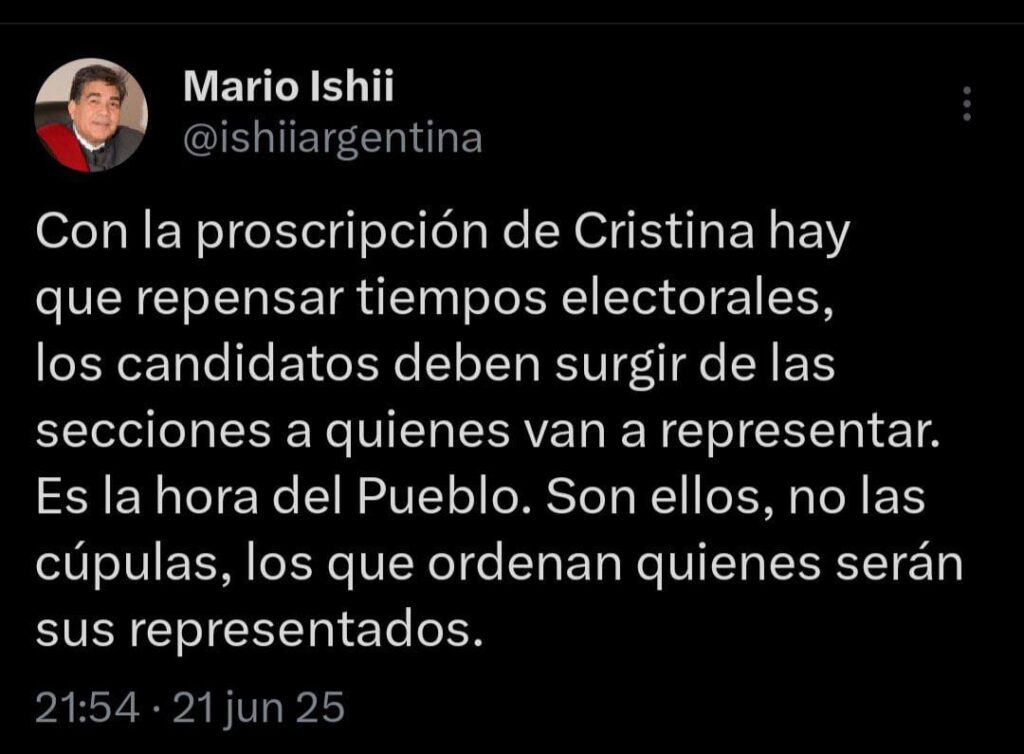This screenshot has width=1024, height=754.
Task: Tap the line 'los candidatos deben surgir de las'
Action: coord(436,364)
